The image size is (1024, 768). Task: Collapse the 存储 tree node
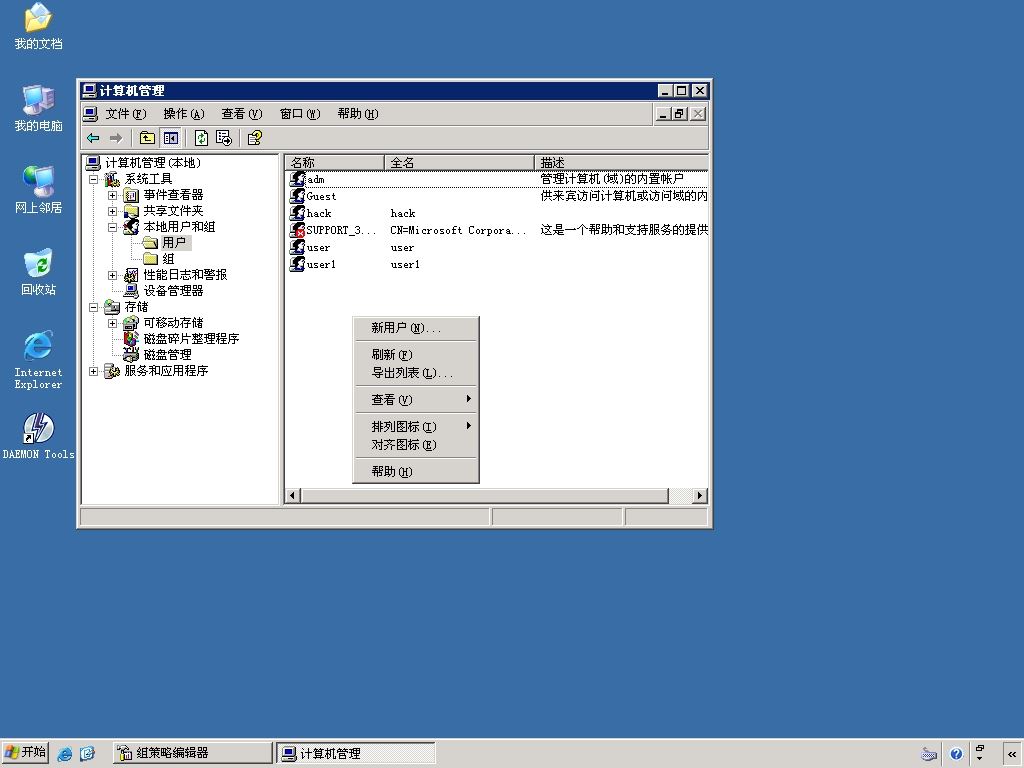coord(93,307)
